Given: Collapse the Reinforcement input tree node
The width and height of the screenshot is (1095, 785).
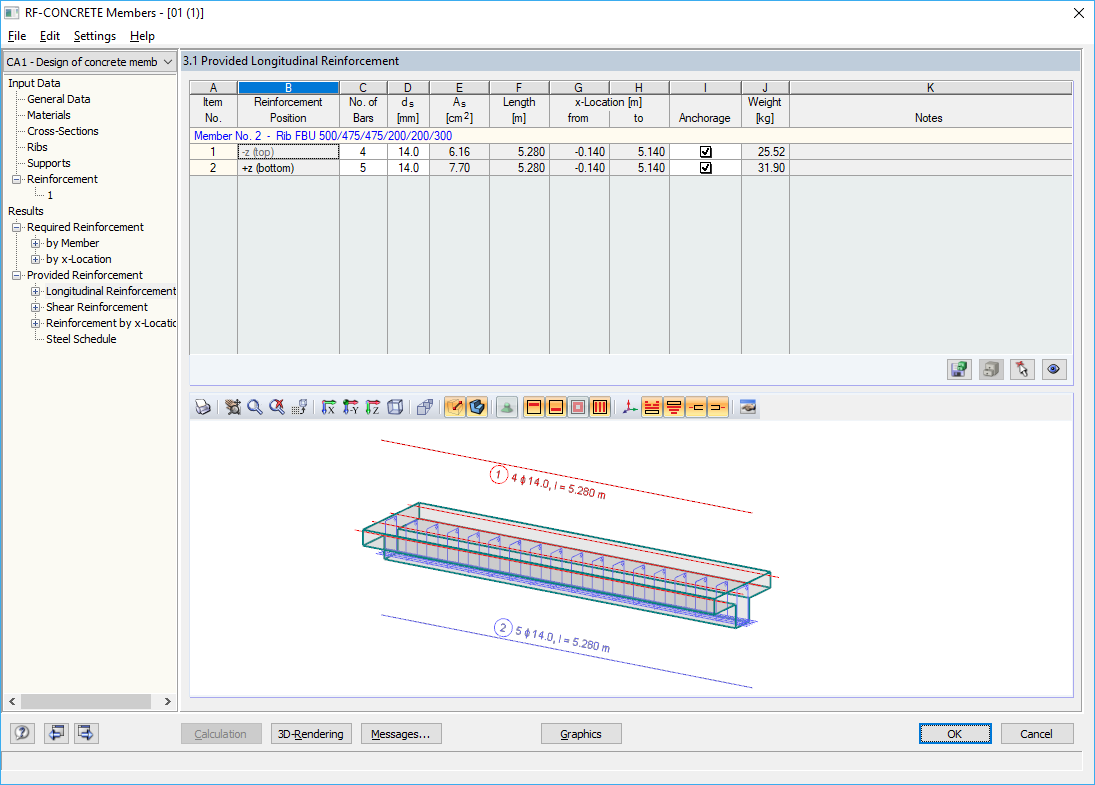Looking at the screenshot, I should click(16, 179).
